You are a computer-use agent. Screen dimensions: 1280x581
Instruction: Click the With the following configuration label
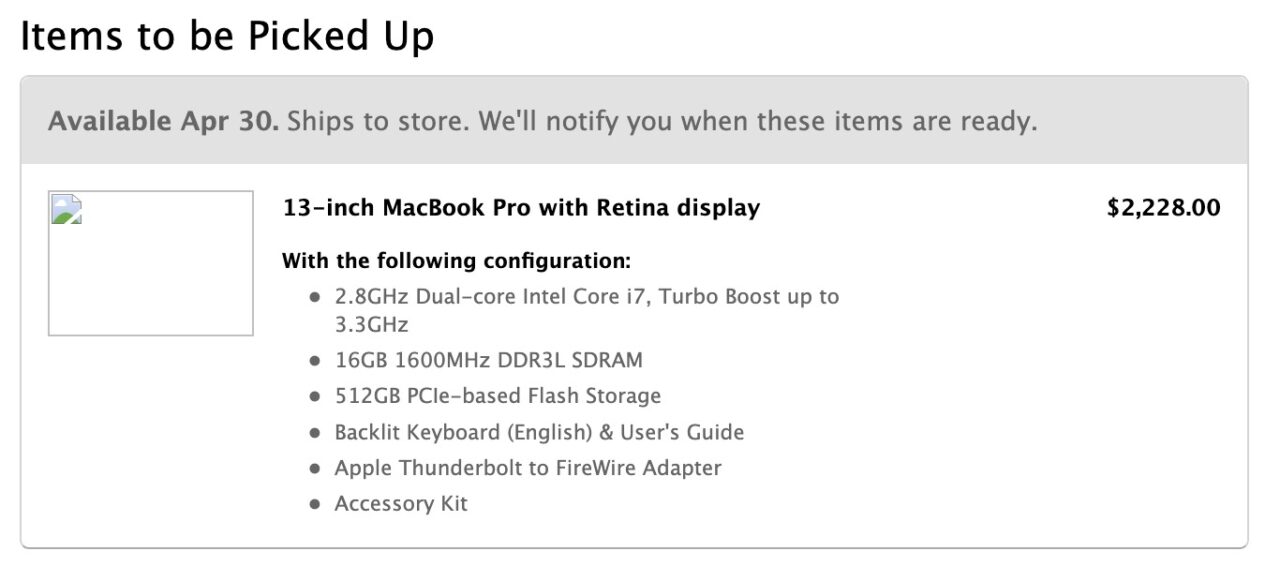[x=457, y=261]
